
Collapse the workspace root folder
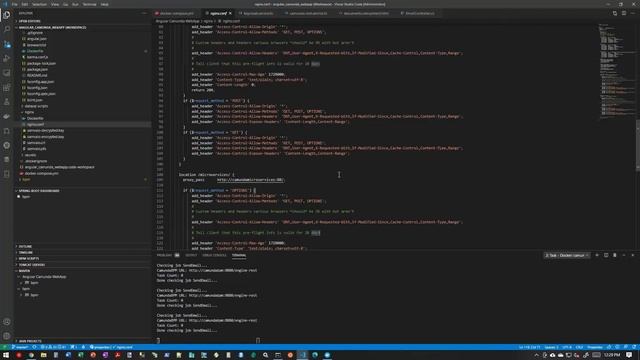(x=52, y=27)
